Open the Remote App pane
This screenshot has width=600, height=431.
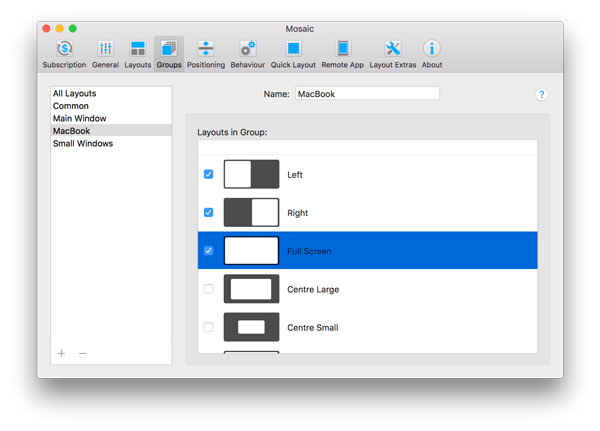(343, 53)
